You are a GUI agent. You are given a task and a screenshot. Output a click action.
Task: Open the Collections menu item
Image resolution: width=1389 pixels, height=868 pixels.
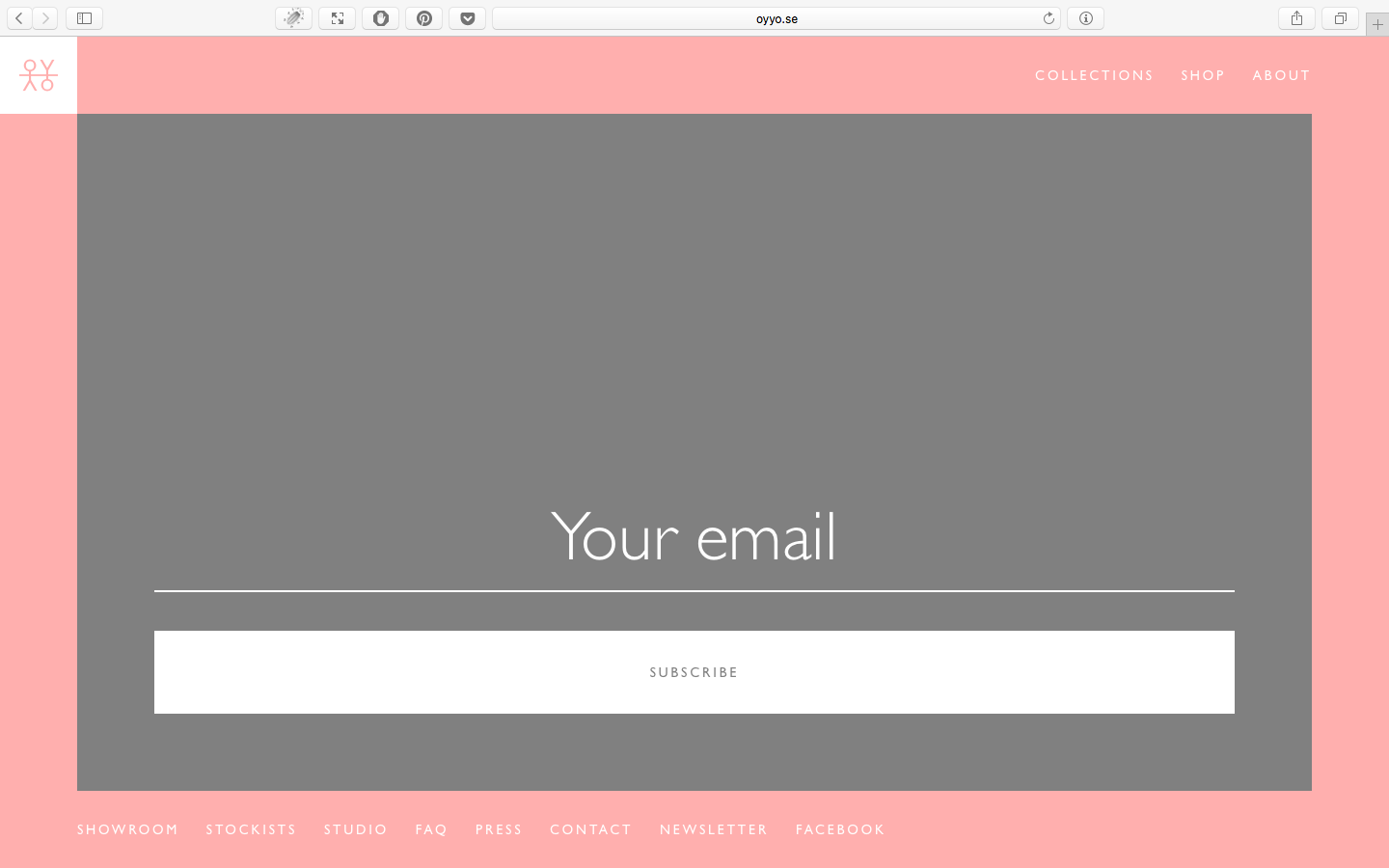[x=1094, y=75]
